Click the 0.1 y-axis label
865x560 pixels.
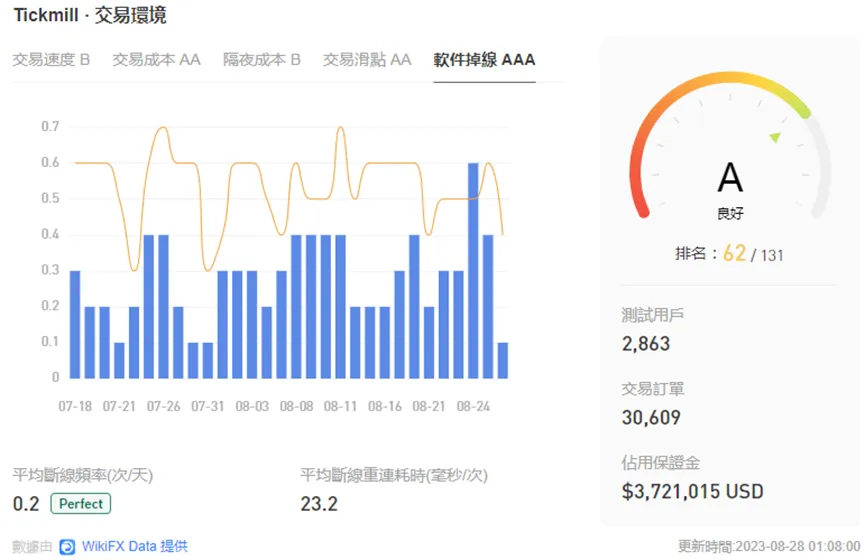[x=50, y=342]
